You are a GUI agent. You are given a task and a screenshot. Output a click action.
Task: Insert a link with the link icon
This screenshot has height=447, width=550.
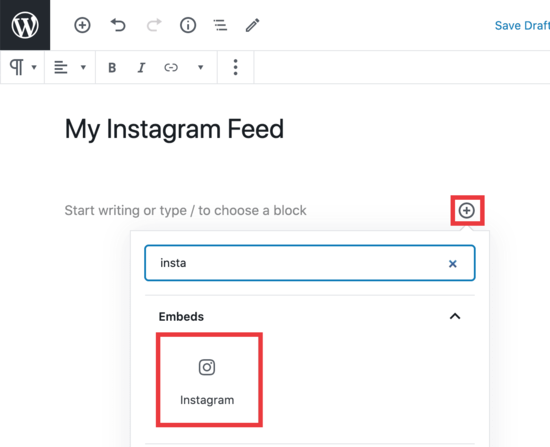[171, 67]
